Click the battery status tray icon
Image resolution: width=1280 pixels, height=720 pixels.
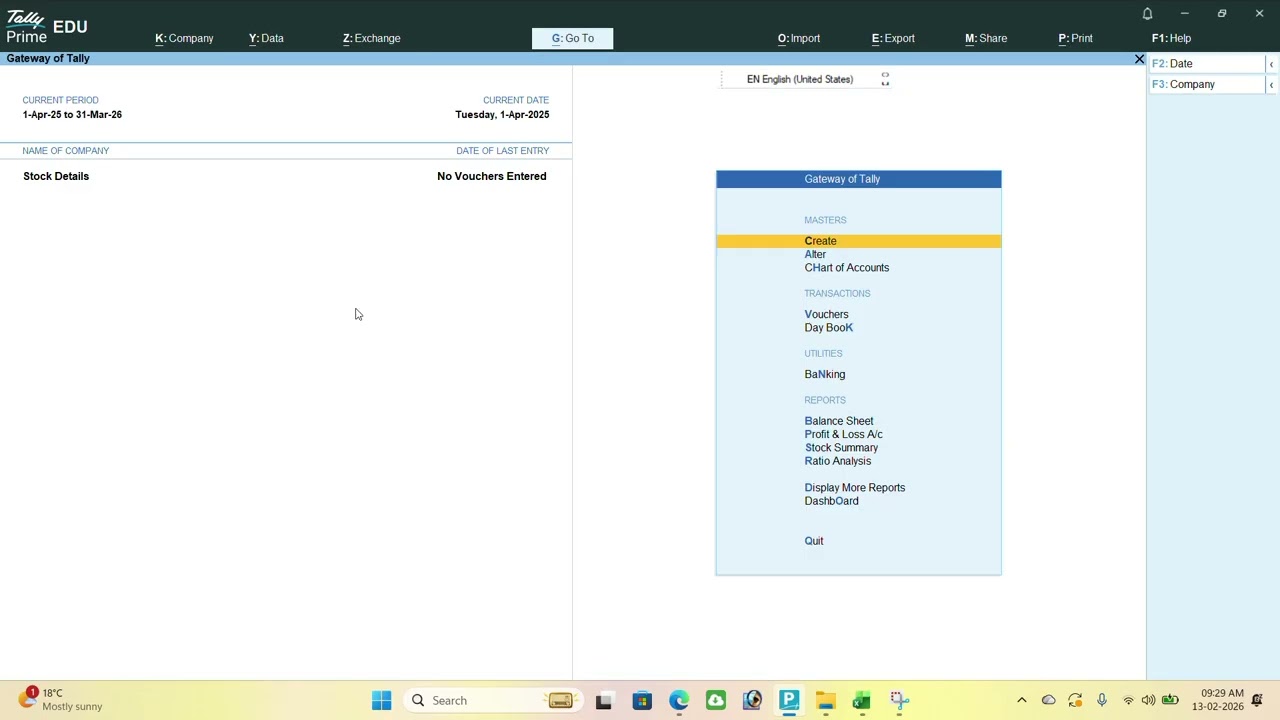[x=1169, y=701]
